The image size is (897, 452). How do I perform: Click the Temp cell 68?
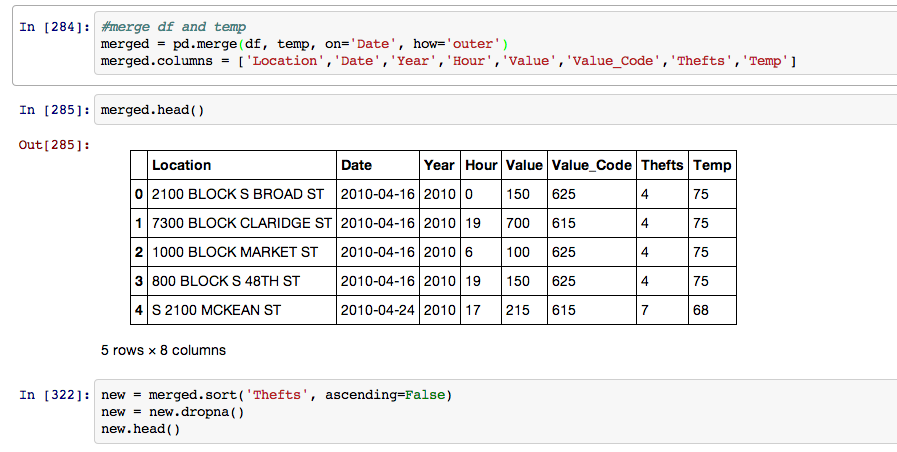click(x=712, y=310)
